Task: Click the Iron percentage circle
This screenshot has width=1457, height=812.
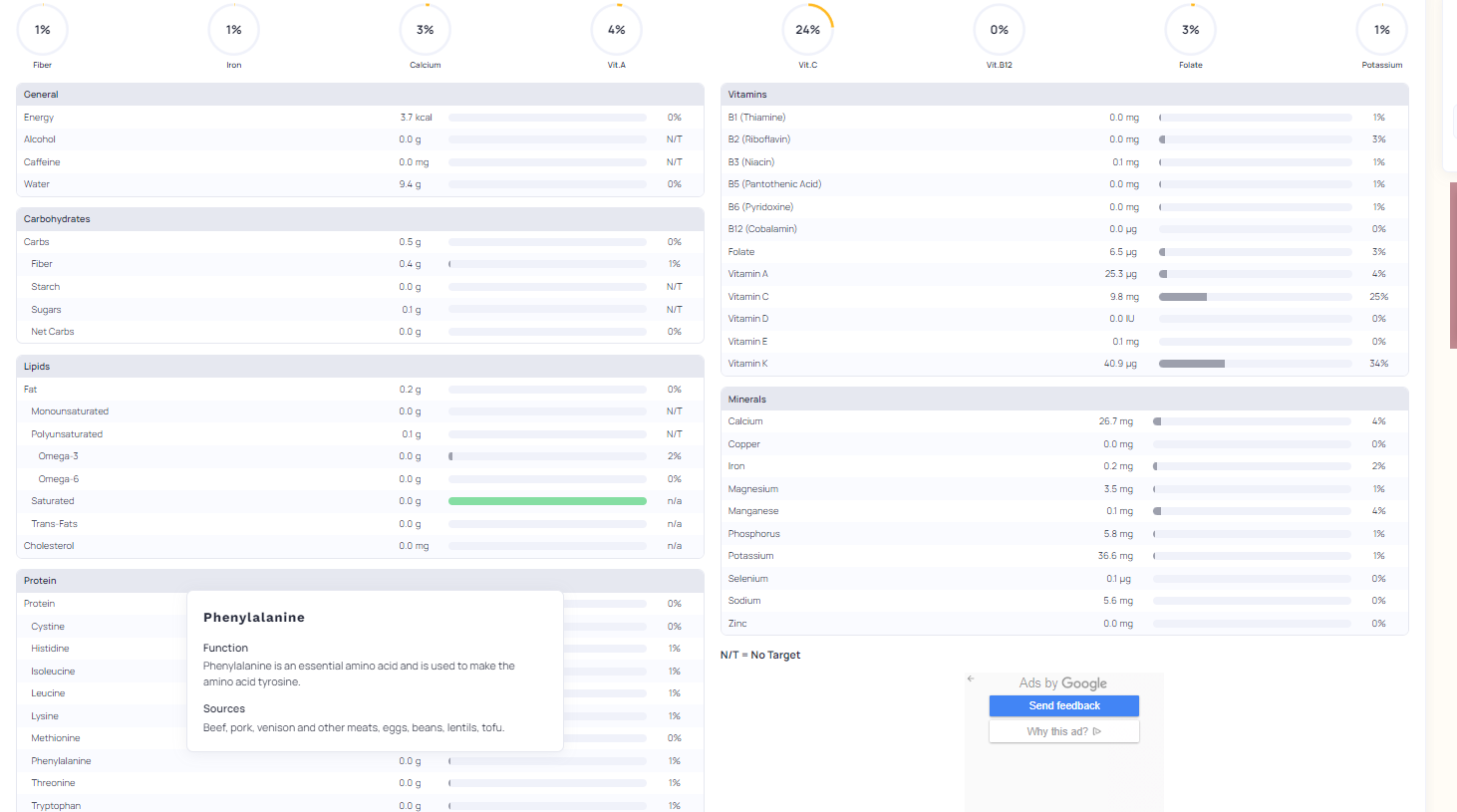Action: tap(234, 30)
